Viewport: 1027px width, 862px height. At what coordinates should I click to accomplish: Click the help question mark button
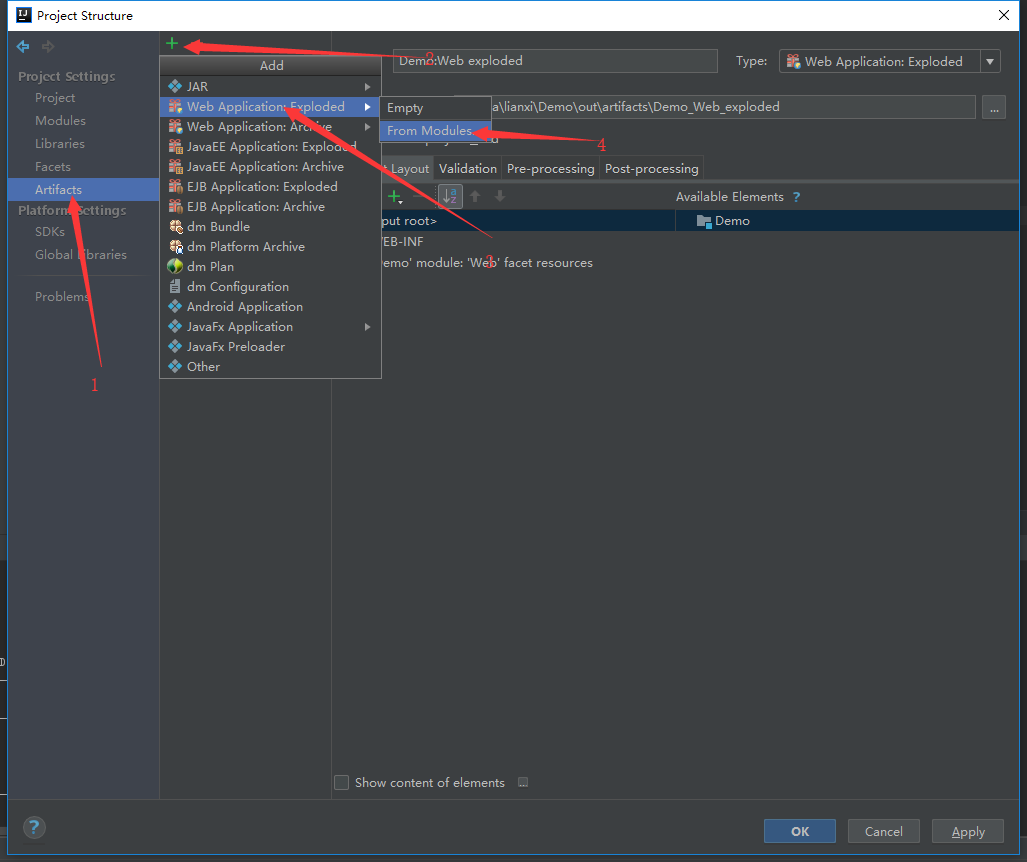pyautogui.click(x=34, y=827)
